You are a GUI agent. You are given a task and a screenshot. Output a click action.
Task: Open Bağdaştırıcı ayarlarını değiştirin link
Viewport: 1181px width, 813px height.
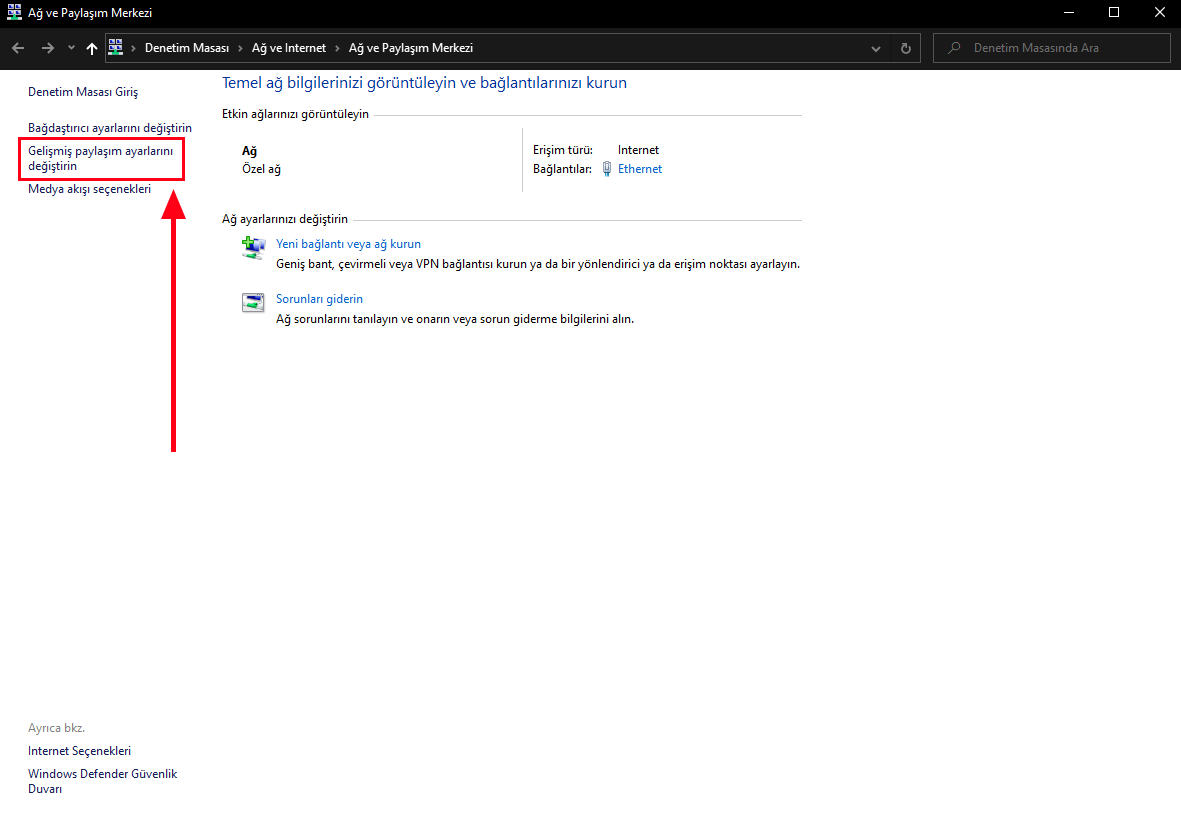pos(110,128)
